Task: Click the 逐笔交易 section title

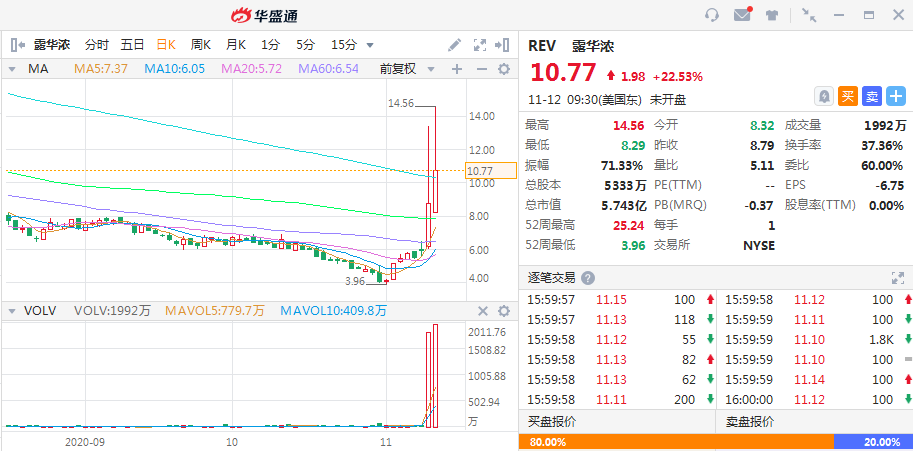Action: click(x=551, y=278)
